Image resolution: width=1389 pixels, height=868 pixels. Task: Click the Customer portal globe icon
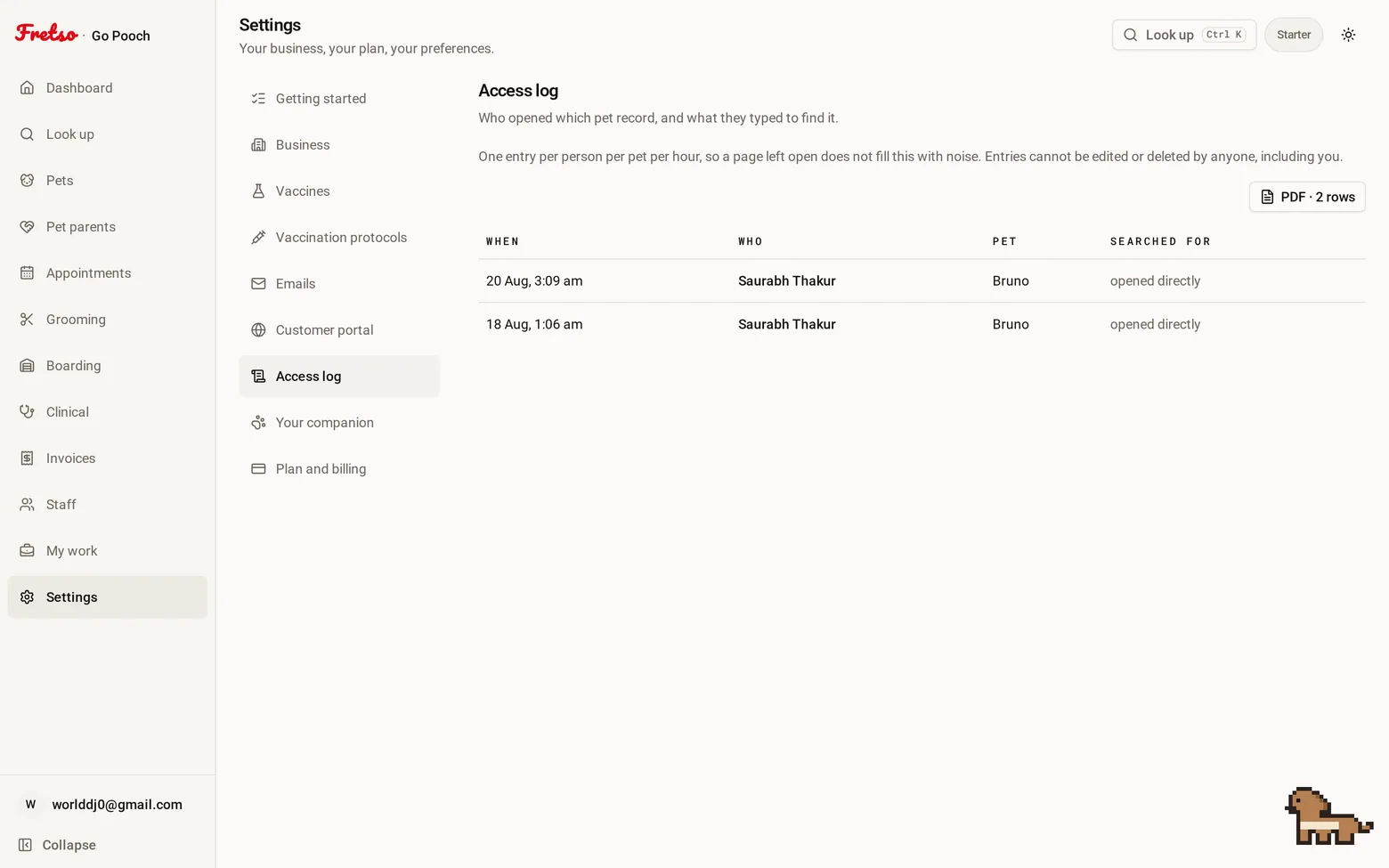(258, 330)
